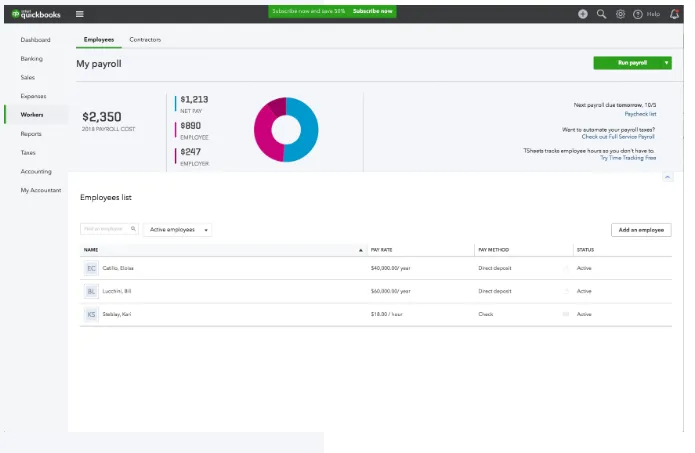Open the settings gear icon
The image size is (695, 453).
click(x=620, y=14)
